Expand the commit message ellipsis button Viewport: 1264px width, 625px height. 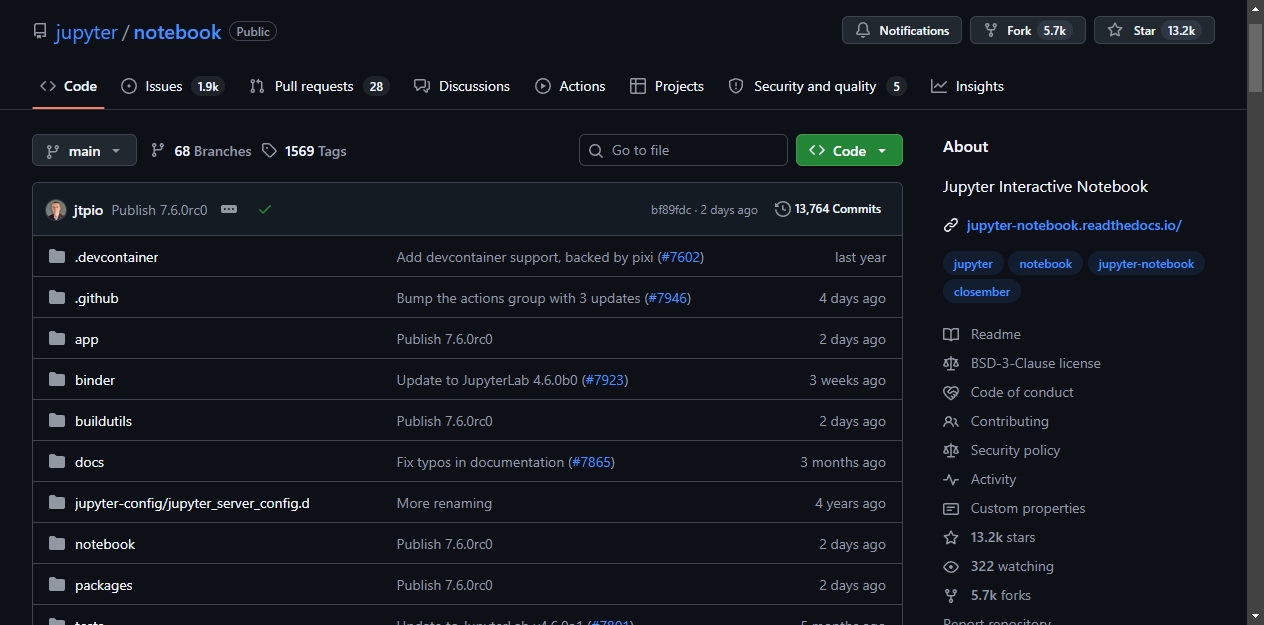click(x=229, y=209)
